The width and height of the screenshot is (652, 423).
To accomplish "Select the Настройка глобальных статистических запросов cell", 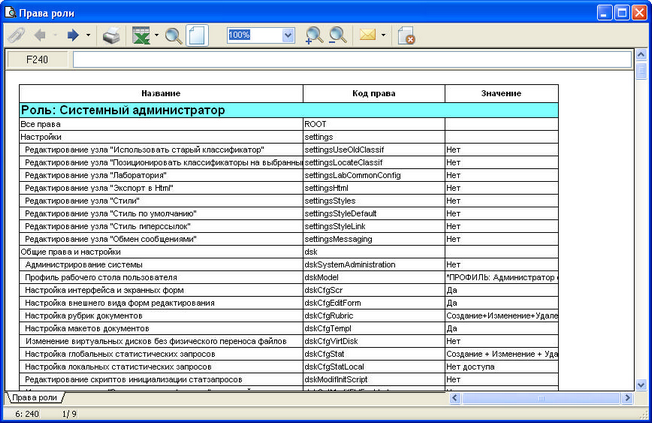I will coord(161,354).
